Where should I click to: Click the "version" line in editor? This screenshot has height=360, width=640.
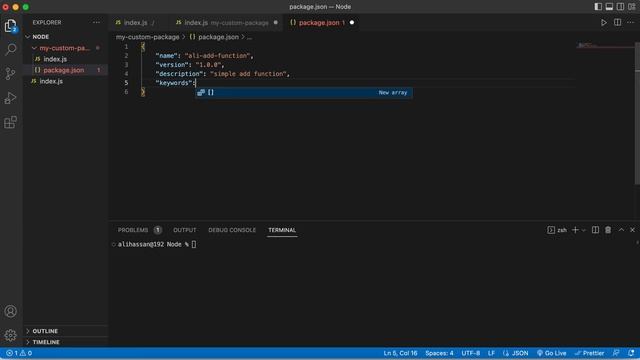pyautogui.click(x=190, y=65)
